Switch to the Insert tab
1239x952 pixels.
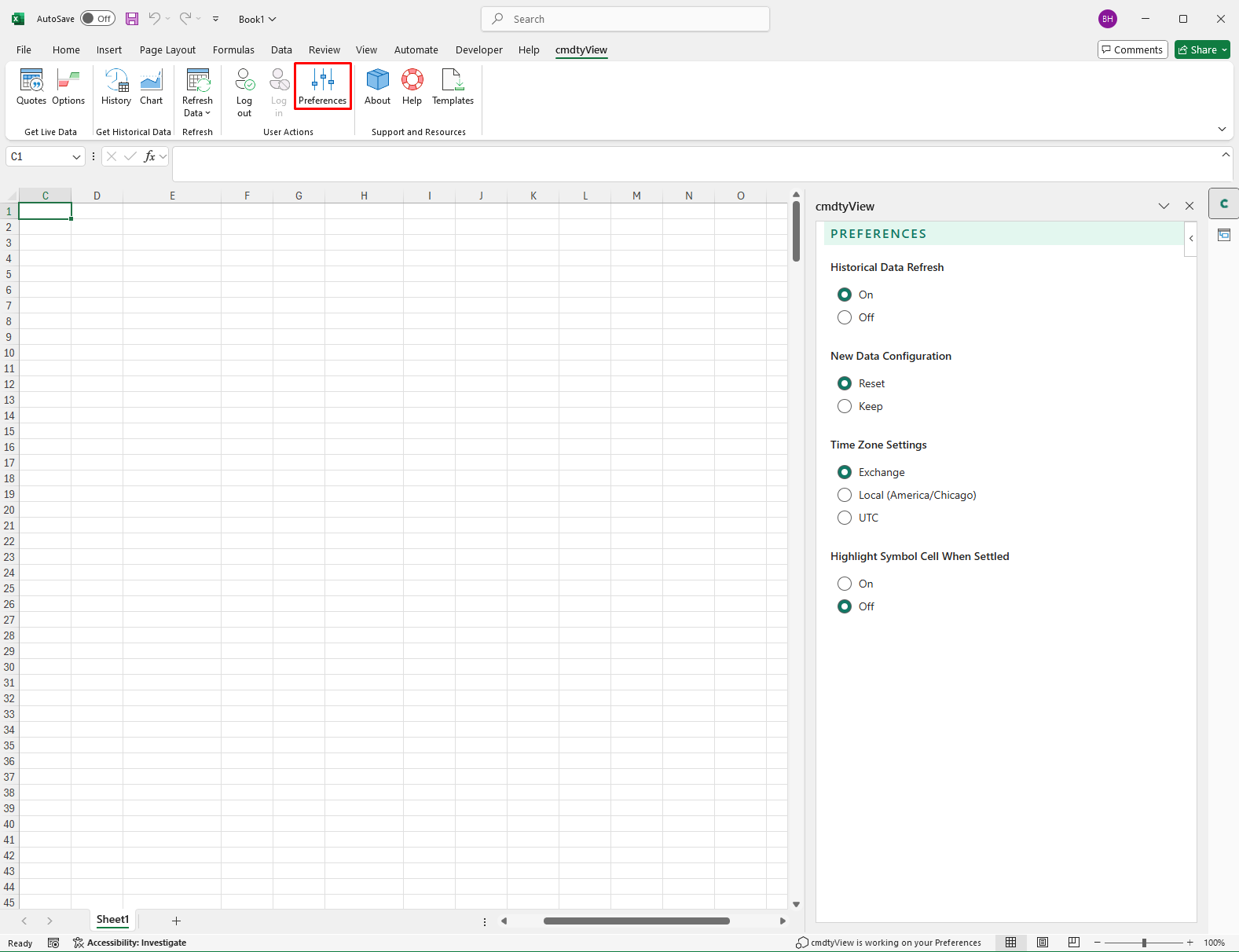pyautogui.click(x=109, y=49)
